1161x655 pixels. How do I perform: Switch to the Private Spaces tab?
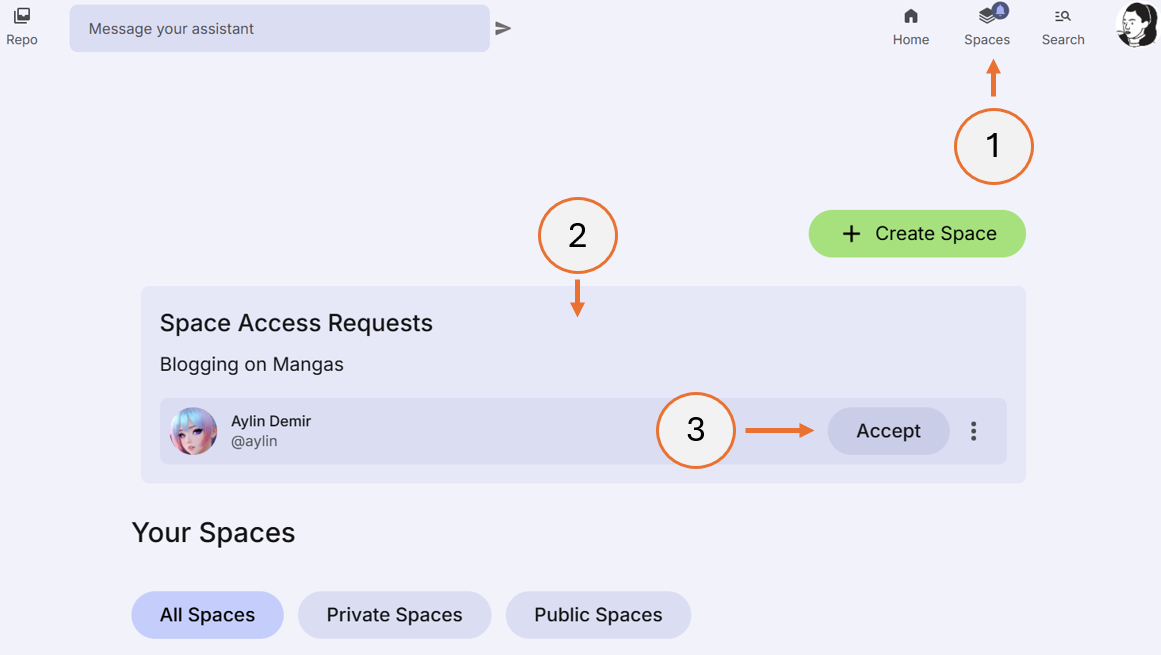click(x=394, y=615)
